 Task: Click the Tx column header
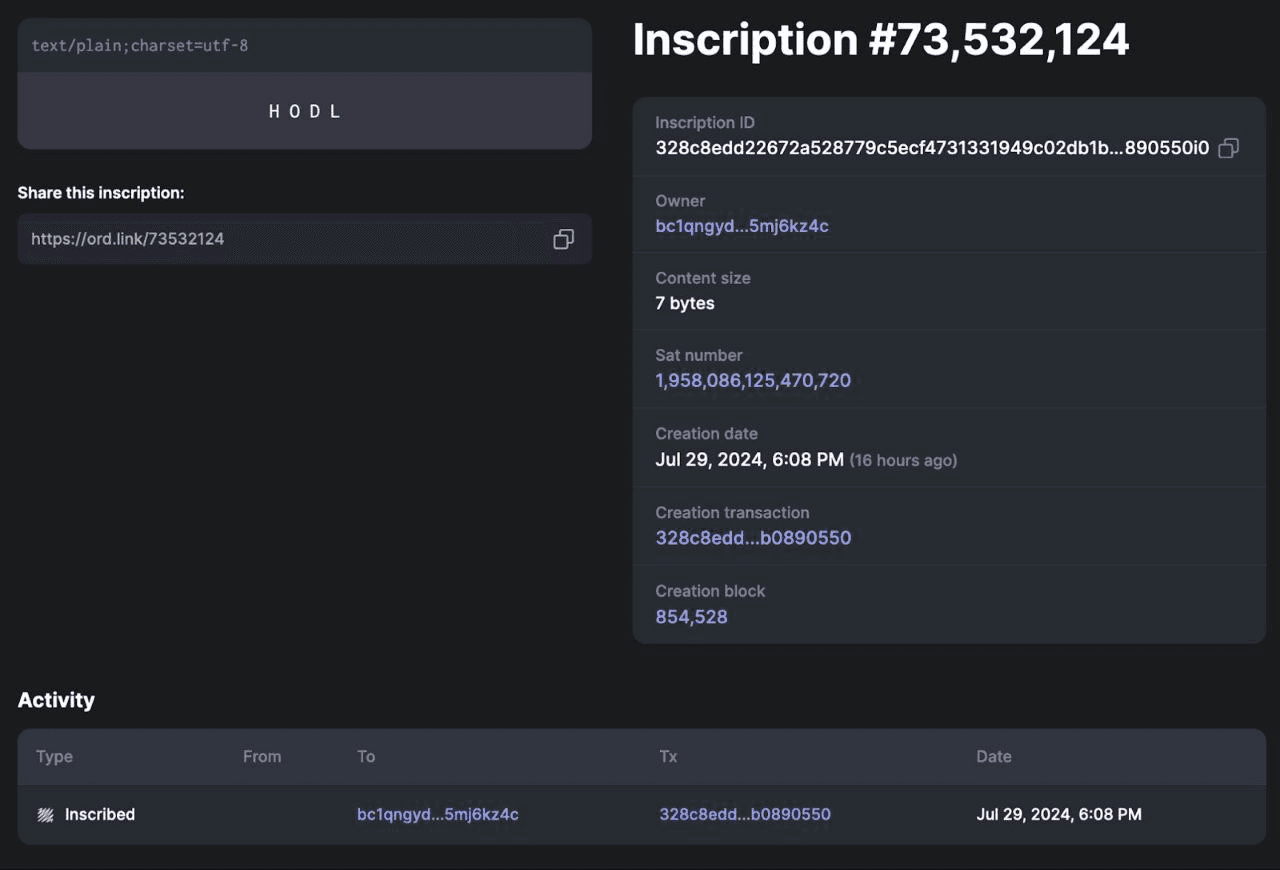668,757
